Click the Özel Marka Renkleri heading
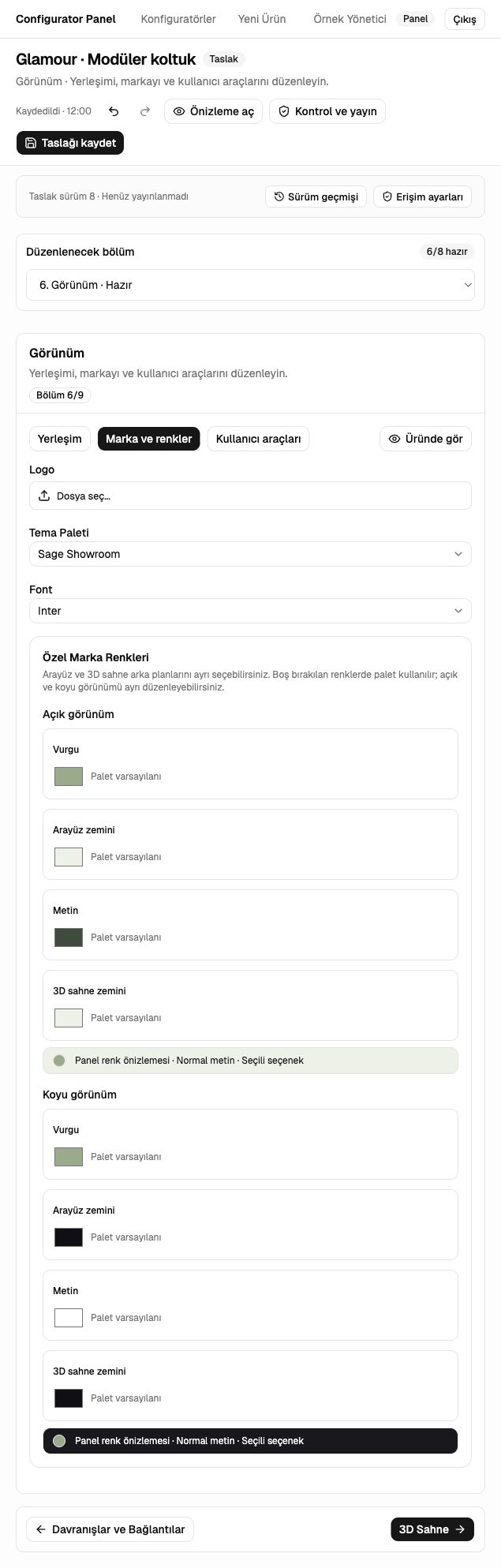This screenshot has height=1568, width=501. point(95,657)
